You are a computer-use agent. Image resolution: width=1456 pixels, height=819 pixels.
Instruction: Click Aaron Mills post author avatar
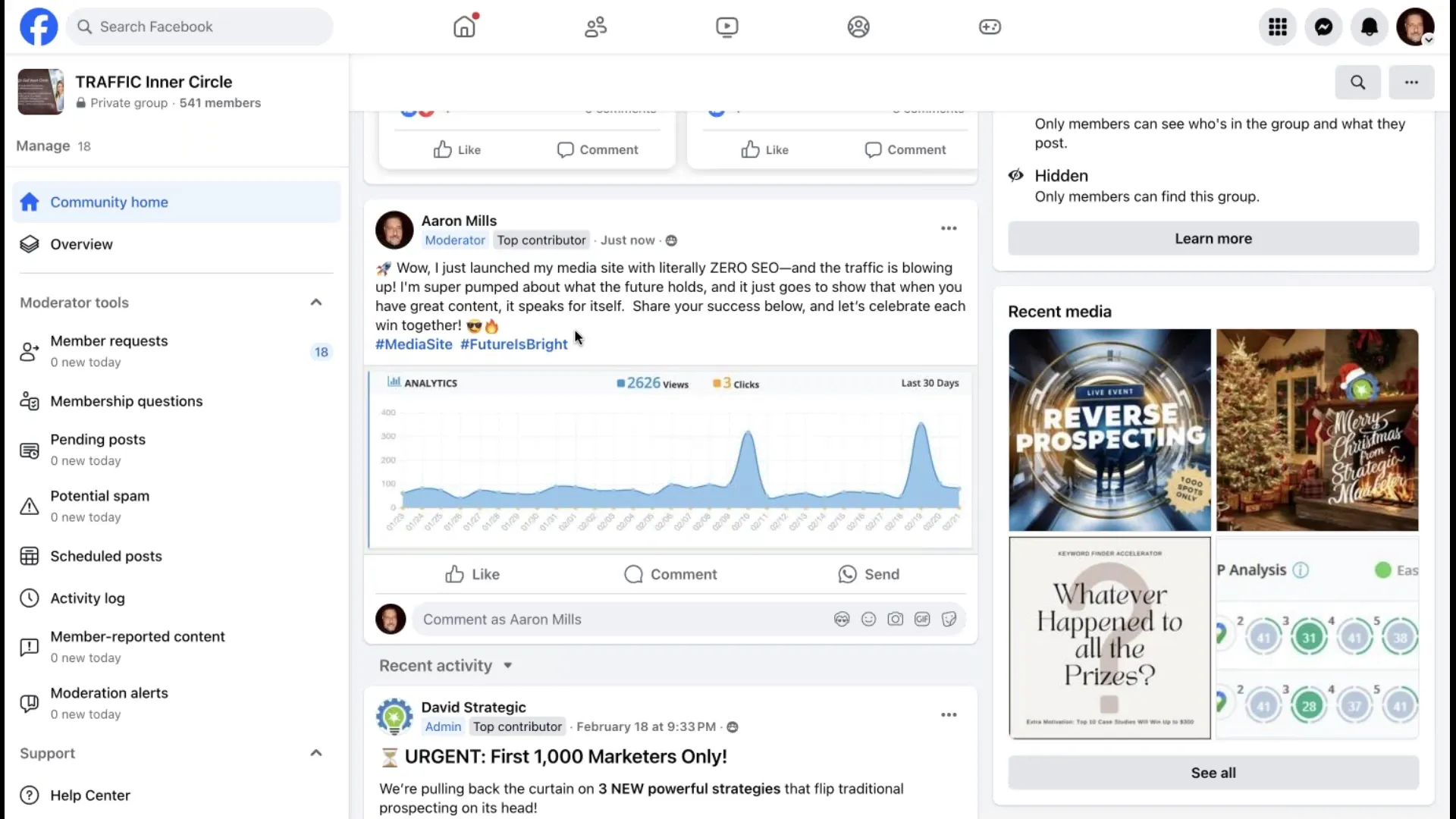[394, 231]
